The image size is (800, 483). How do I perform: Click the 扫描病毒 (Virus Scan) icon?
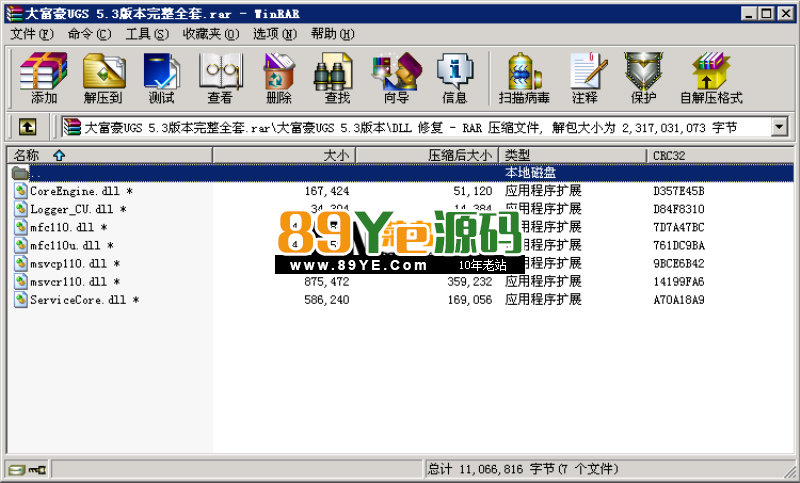coord(524,71)
